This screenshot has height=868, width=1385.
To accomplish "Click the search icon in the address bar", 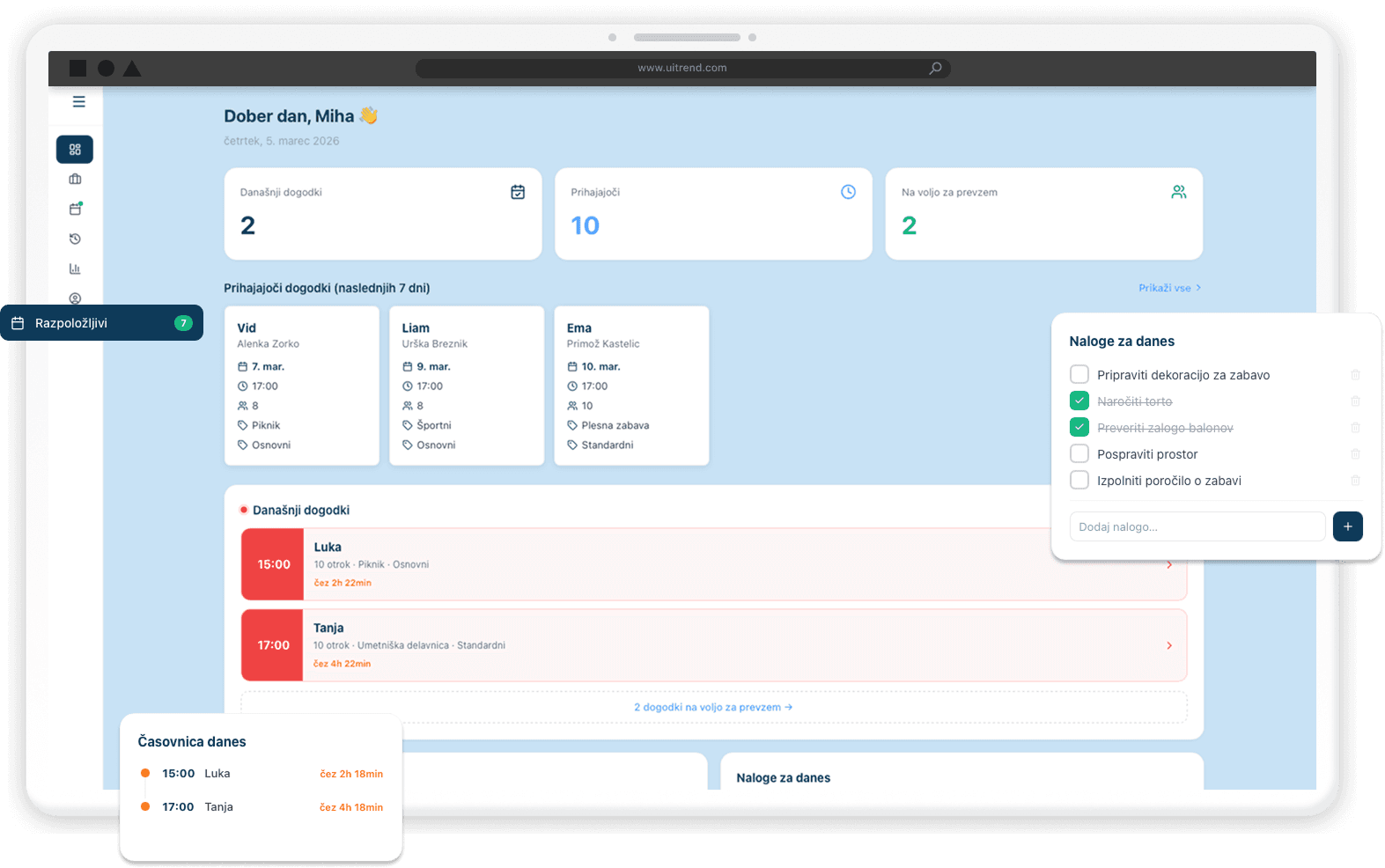I will click(x=935, y=69).
